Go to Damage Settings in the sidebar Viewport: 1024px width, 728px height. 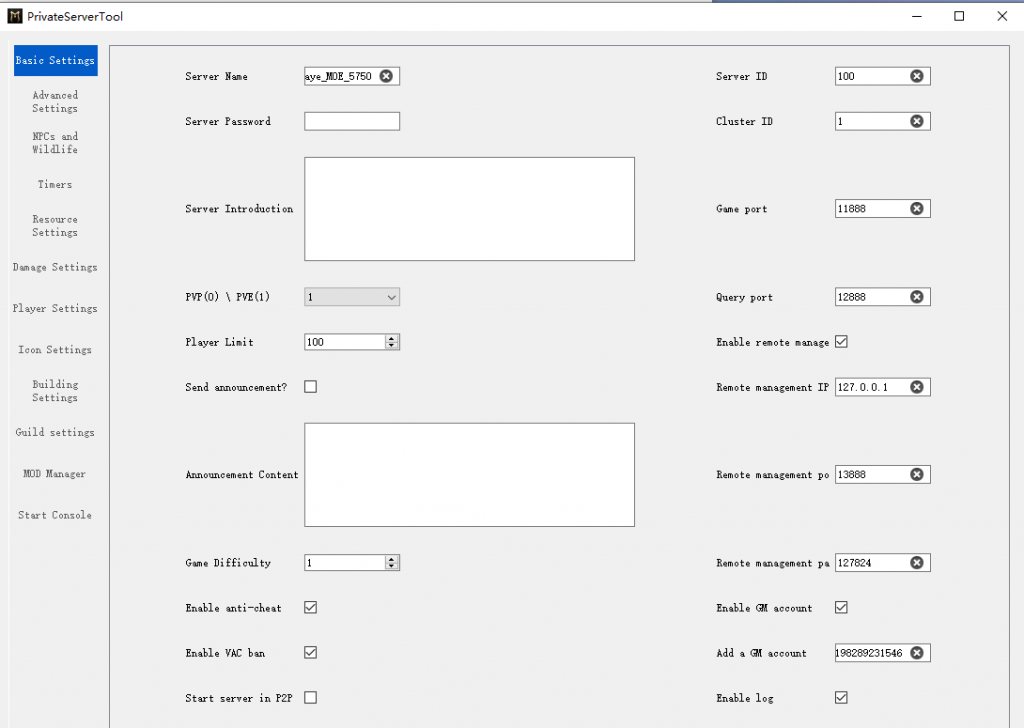[x=55, y=267]
